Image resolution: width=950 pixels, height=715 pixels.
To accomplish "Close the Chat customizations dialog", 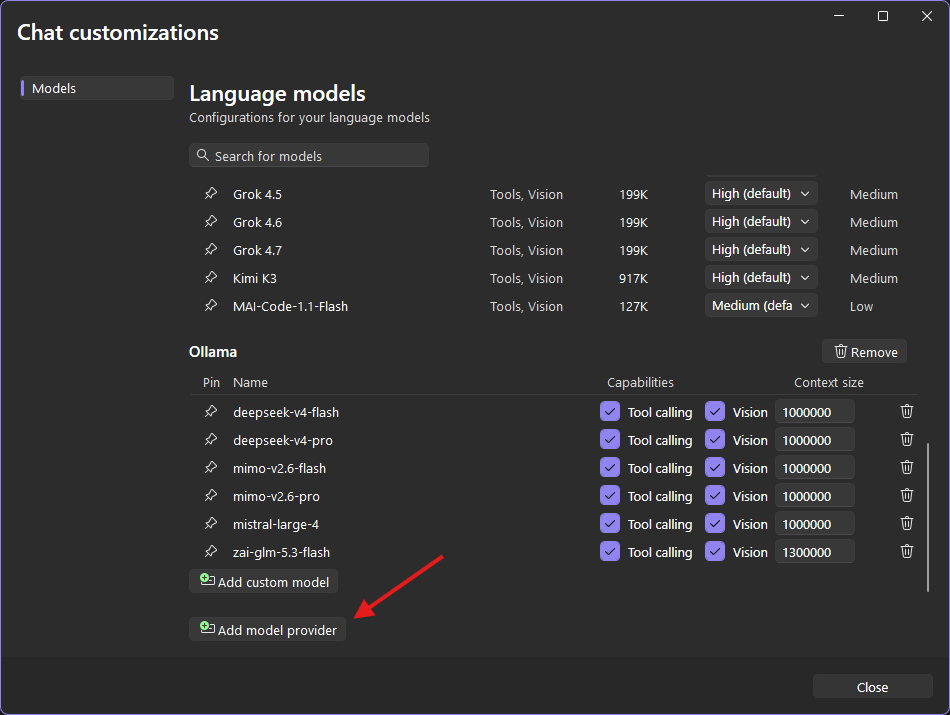I will 872,687.
